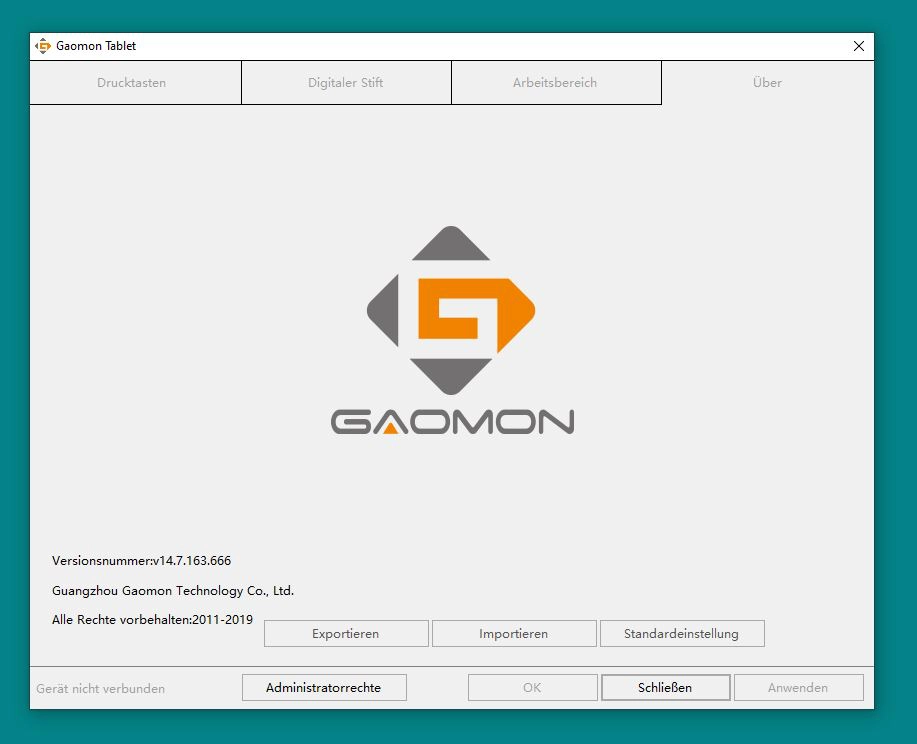Viewport: 917px width, 744px height.
Task: Close the Gaomon Tablet window
Action: pyautogui.click(x=859, y=46)
